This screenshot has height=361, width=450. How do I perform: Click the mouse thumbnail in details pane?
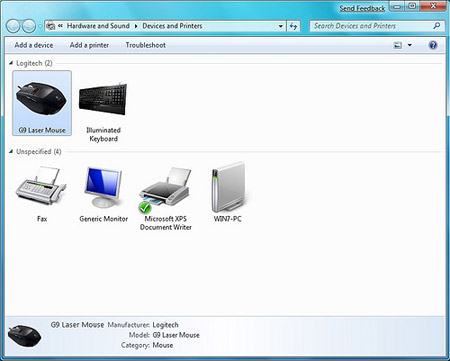click(24, 336)
